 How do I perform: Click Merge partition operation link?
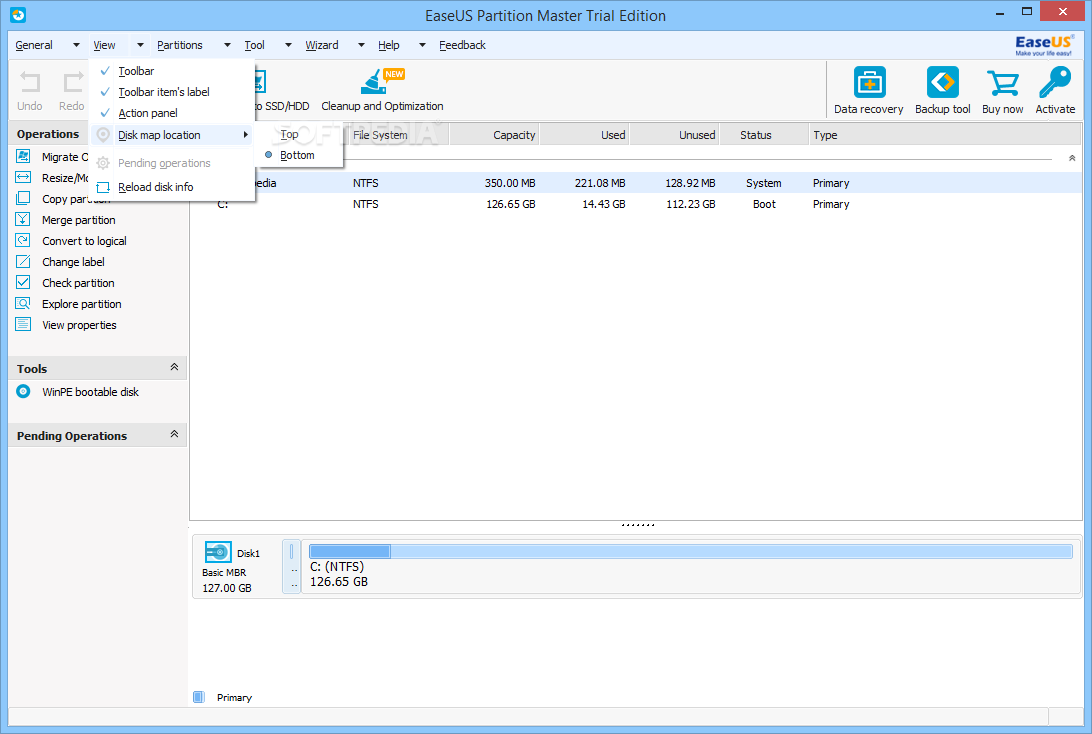coord(79,220)
